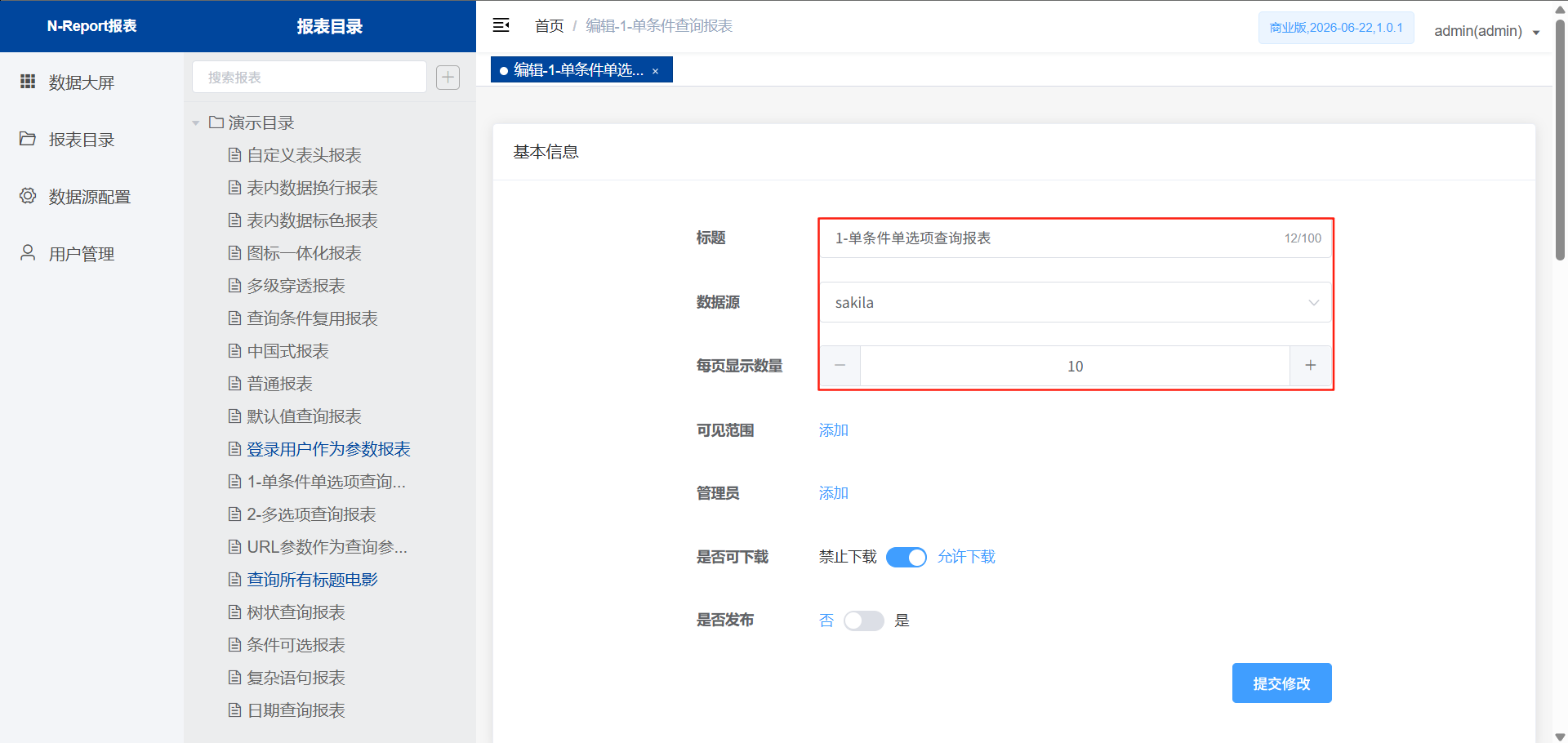The width and height of the screenshot is (1568, 743).
Task: Open 查询所有标题电影 report in tree
Action: click(312, 580)
